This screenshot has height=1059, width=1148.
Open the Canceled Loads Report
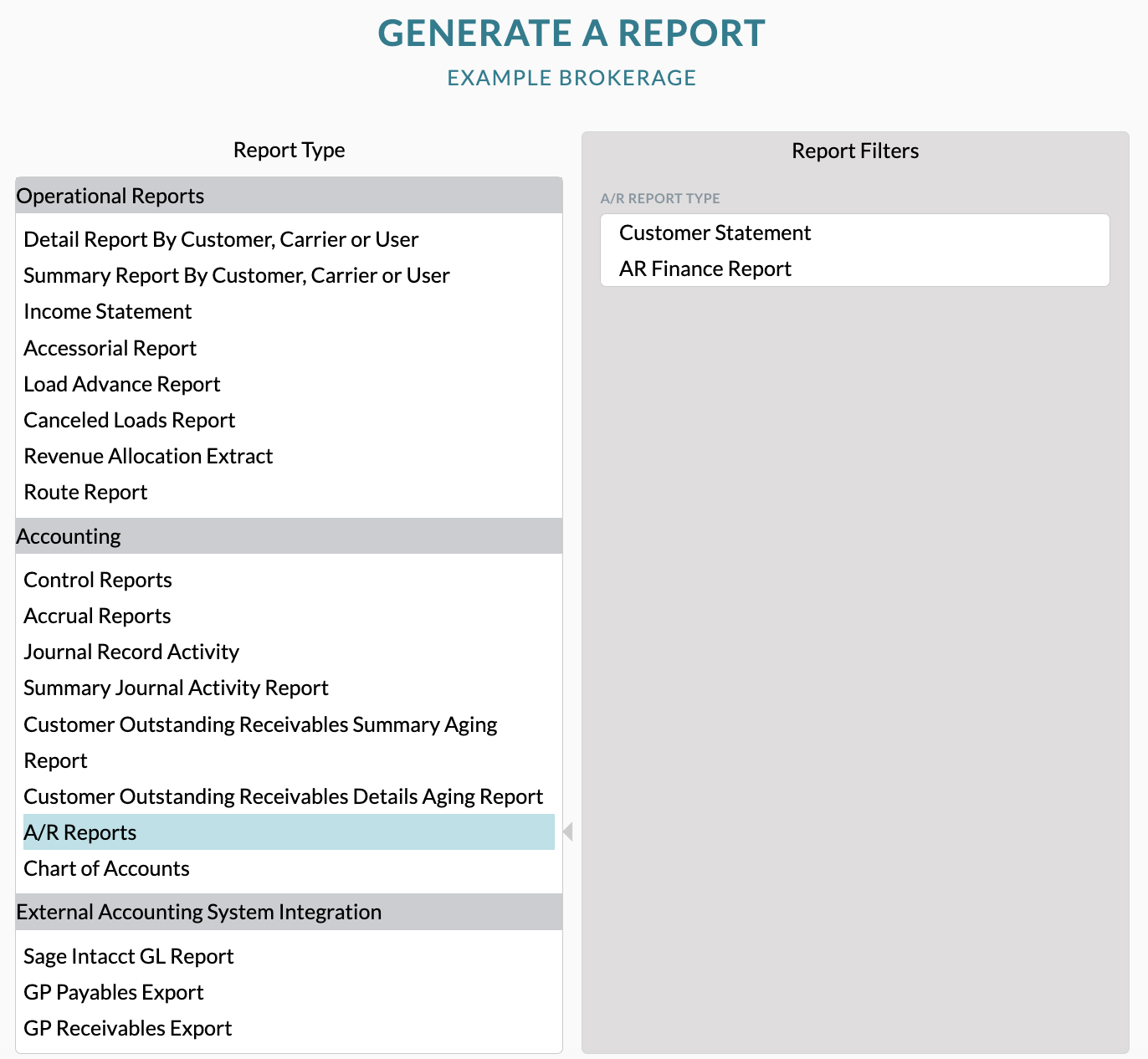click(129, 420)
